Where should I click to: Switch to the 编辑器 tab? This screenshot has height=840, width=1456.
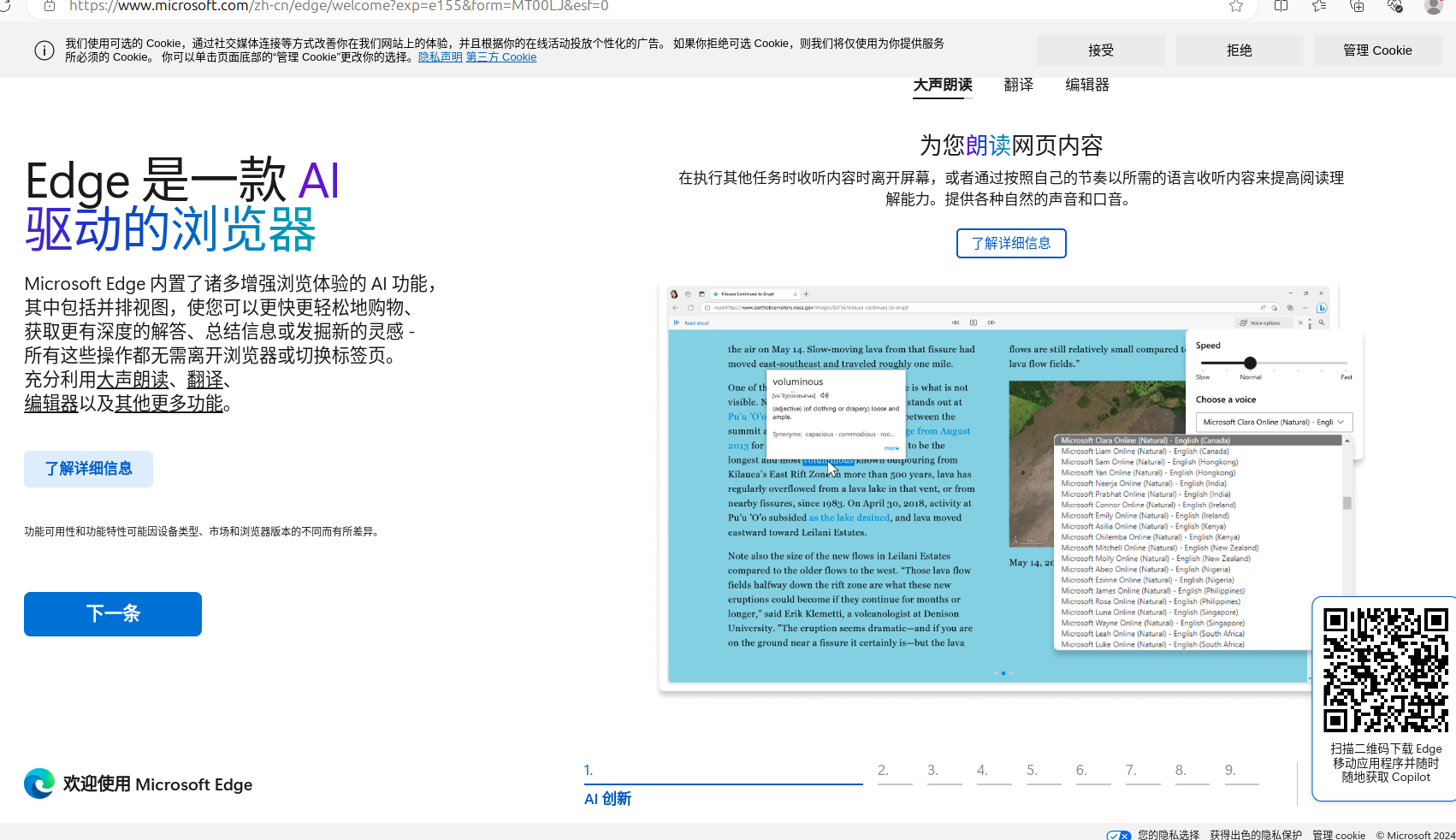pos(1087,85)
